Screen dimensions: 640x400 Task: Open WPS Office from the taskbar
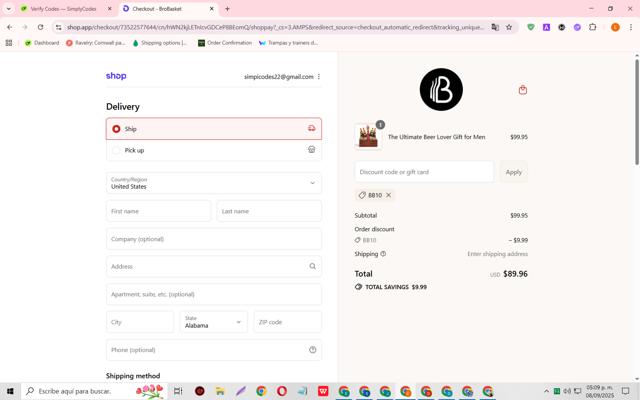(x=323, y=391)
